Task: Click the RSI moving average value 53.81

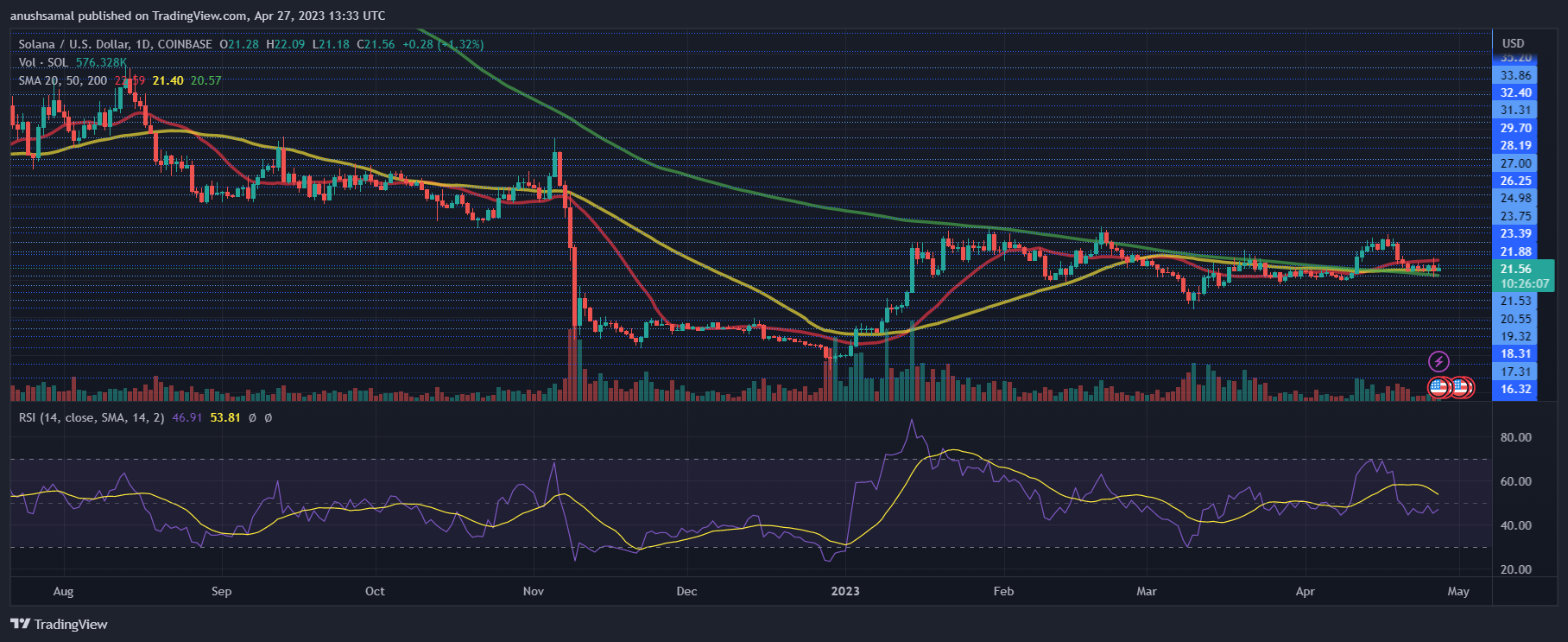Action: tap(224, 417)
